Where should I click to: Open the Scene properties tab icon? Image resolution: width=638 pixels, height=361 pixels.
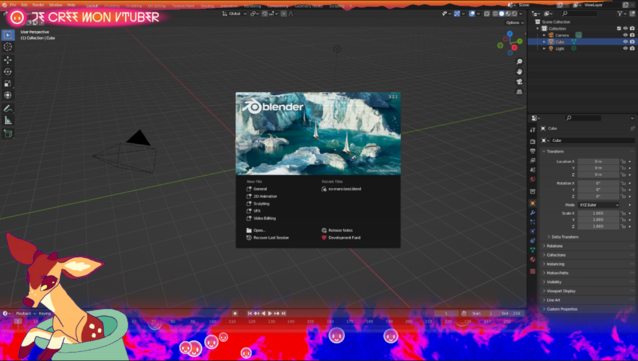(x=533, y=170)
